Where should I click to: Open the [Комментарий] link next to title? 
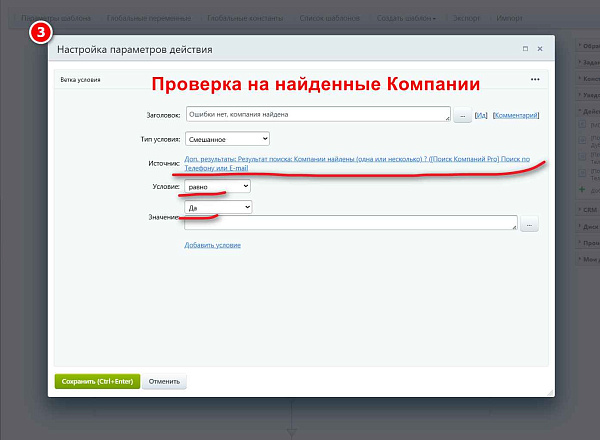pos(516,115)
